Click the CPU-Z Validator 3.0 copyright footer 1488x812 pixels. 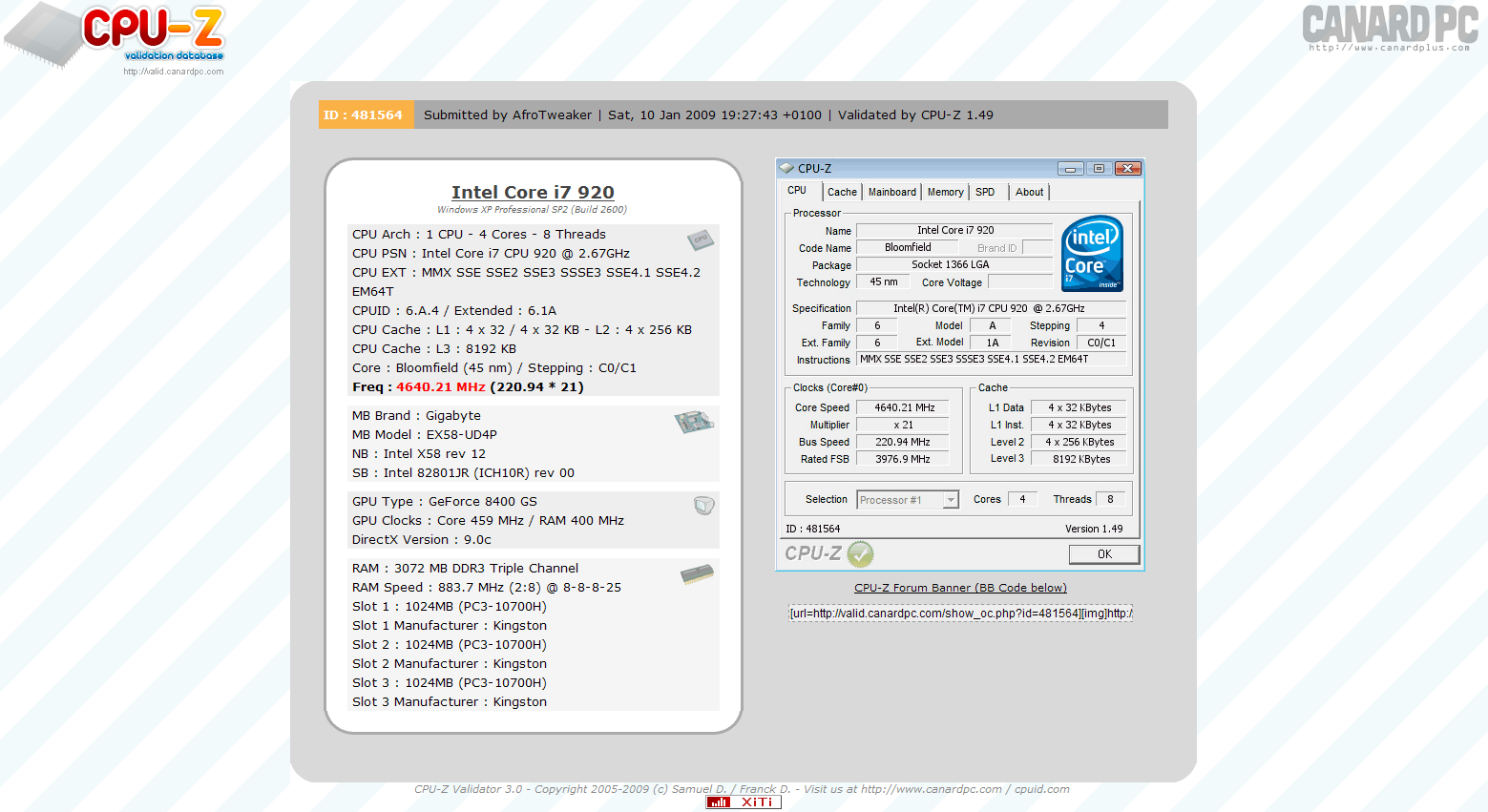pyautogui.click(x=742, y=789)
